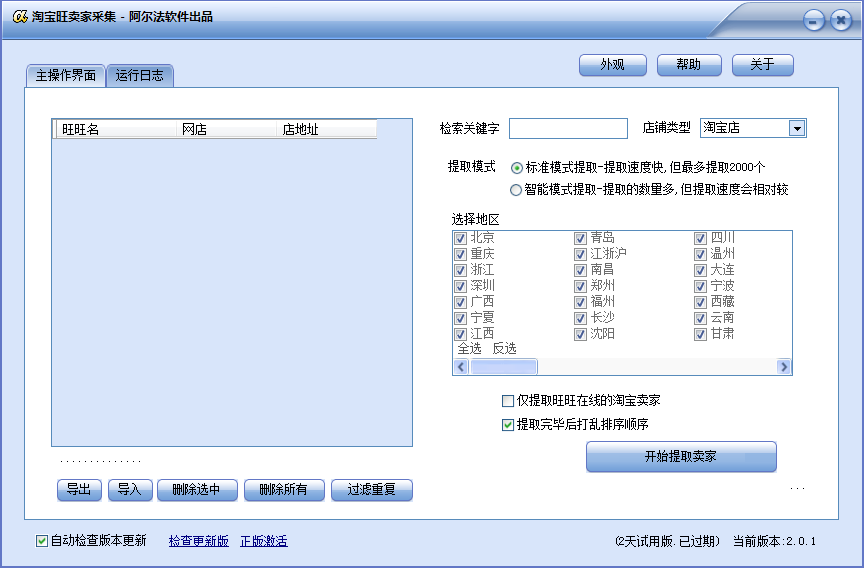Click 全选 to select all regions
The height and width of the screenshot is (568, 864).
[469, 349]
